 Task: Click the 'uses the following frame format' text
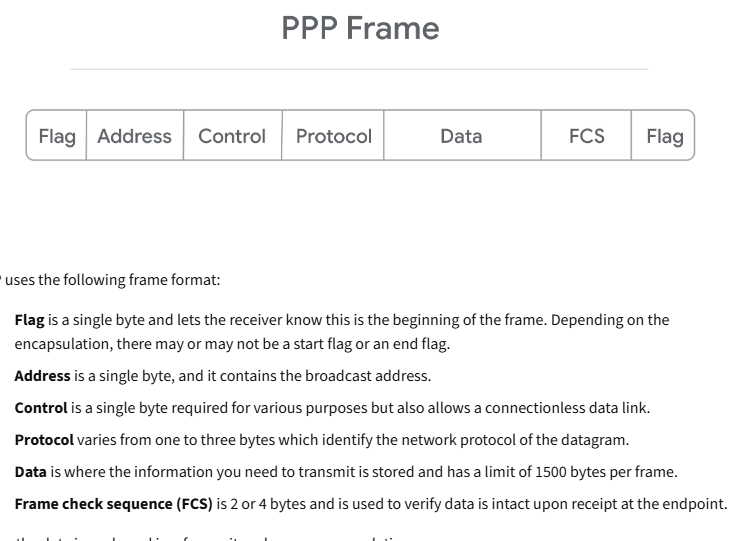113,280
